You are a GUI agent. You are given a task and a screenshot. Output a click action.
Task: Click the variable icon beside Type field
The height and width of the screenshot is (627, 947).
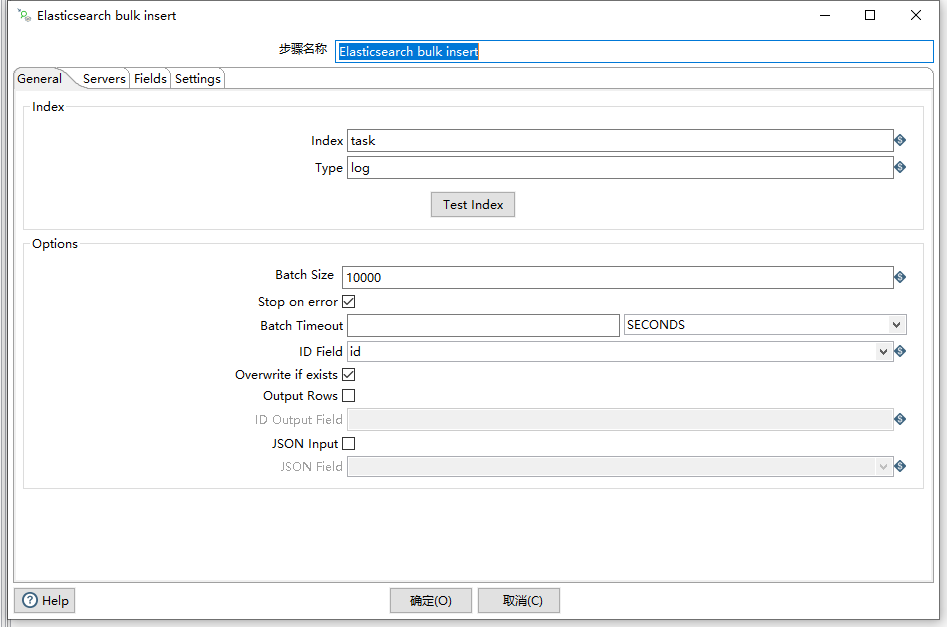[x=899, y=167]
